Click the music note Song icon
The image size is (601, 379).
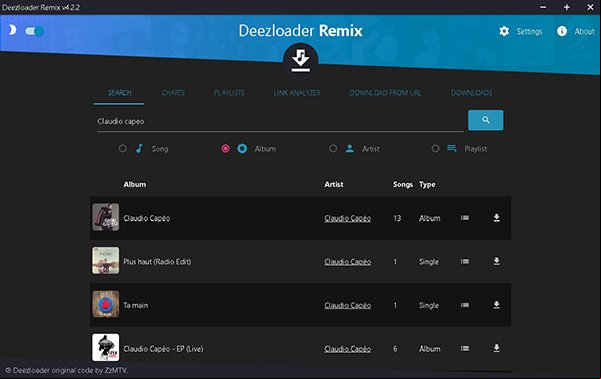[140, 148]
